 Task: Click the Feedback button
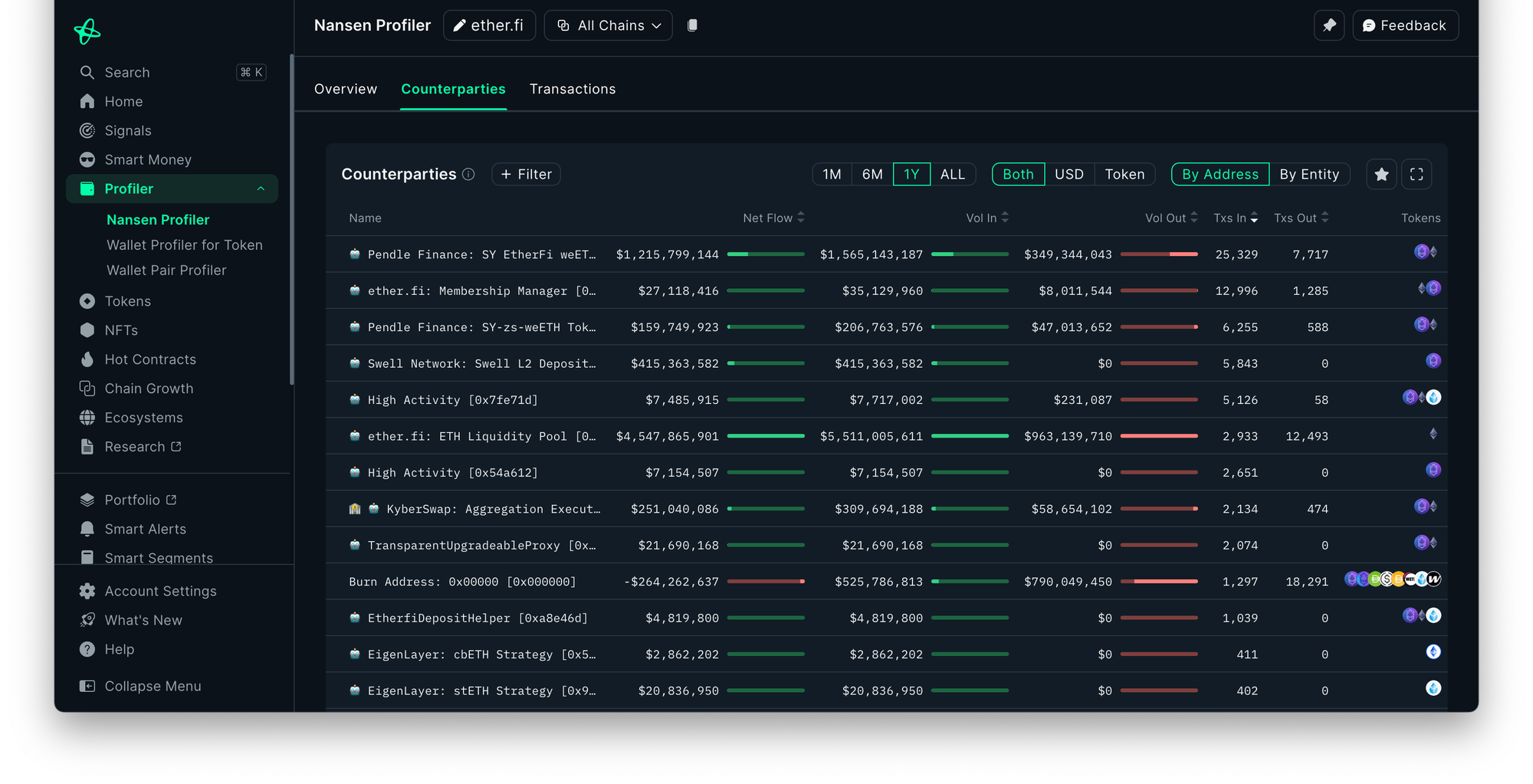click(x=1405, y=25)
